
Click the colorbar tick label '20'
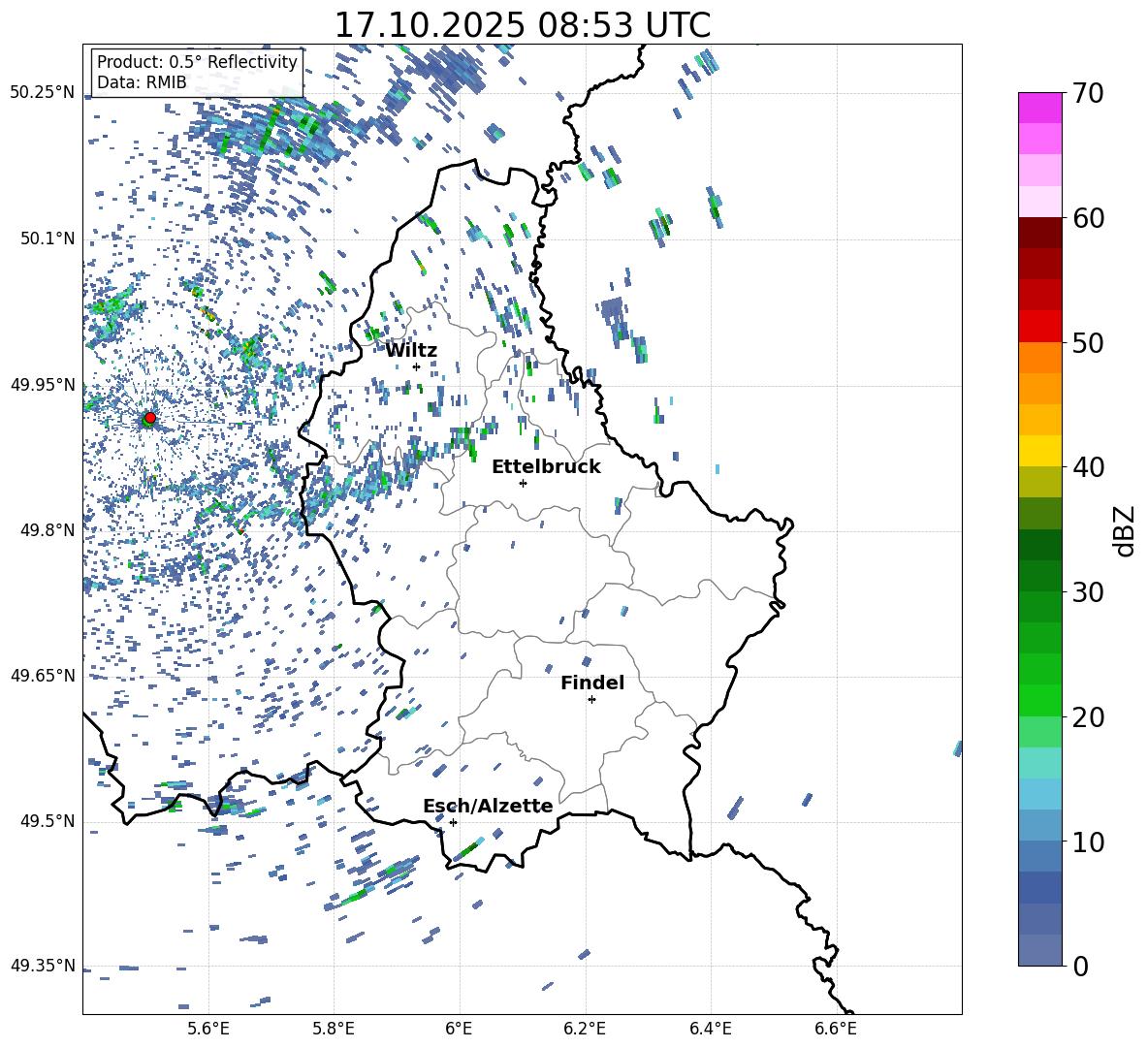(x=1088, y=717)
